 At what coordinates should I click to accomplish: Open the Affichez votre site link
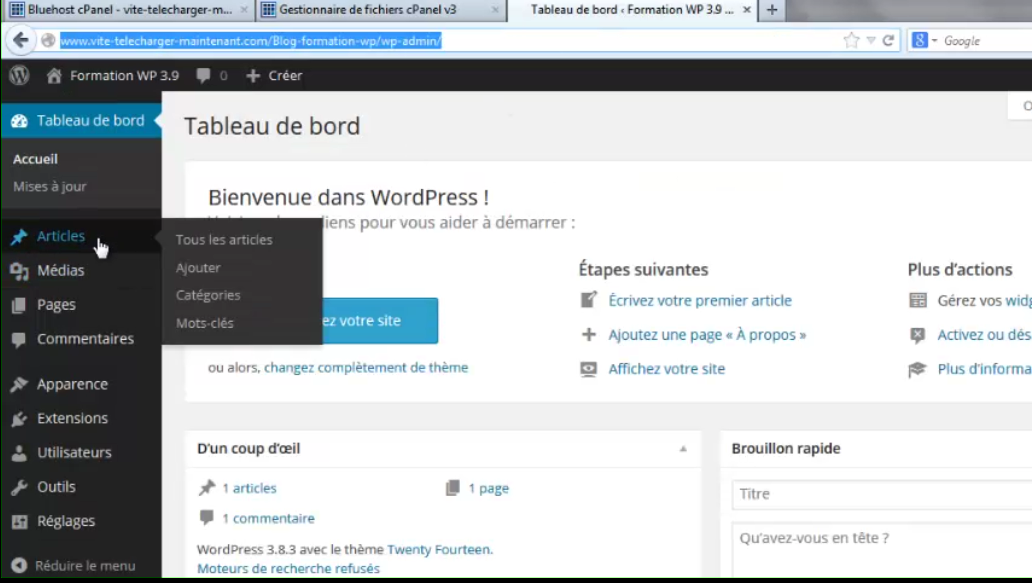(666, 369)
